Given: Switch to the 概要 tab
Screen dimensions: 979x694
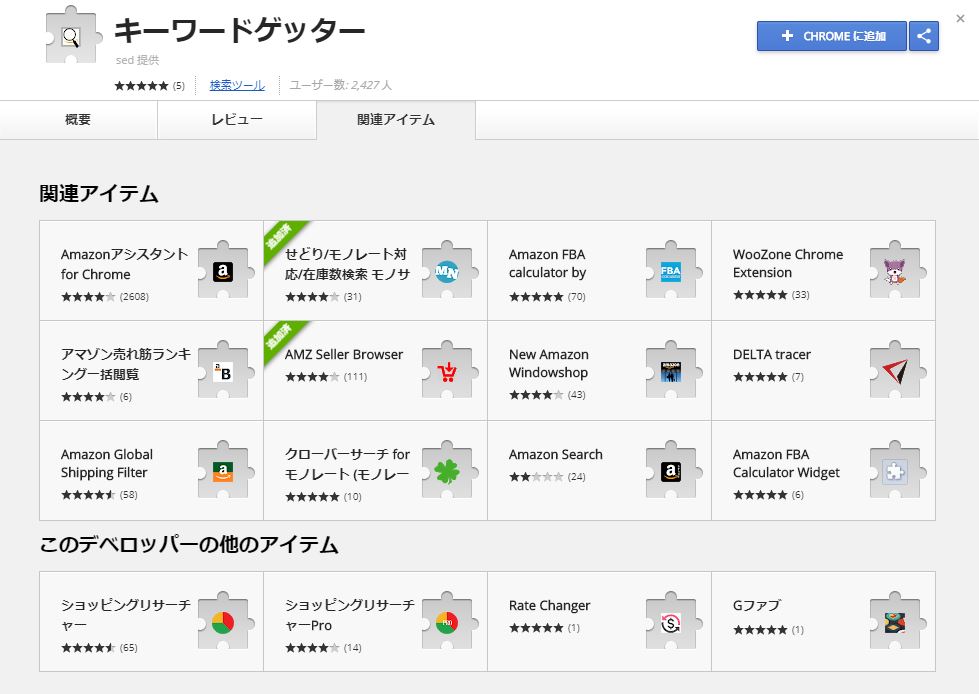Looking at the screenshot, I should tap(79, 120).
